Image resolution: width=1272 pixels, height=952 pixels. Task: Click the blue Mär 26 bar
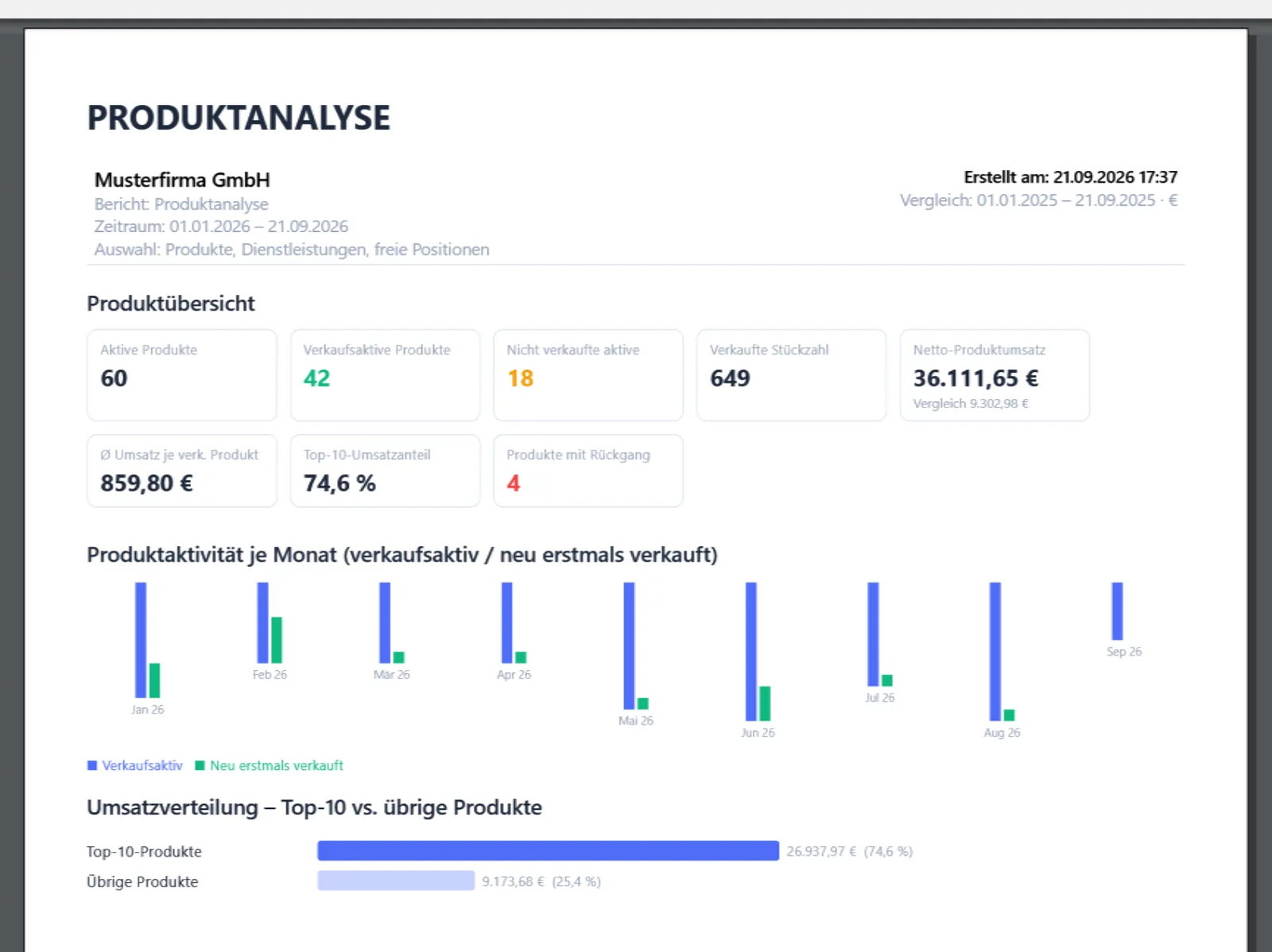(x=385, y=622)
